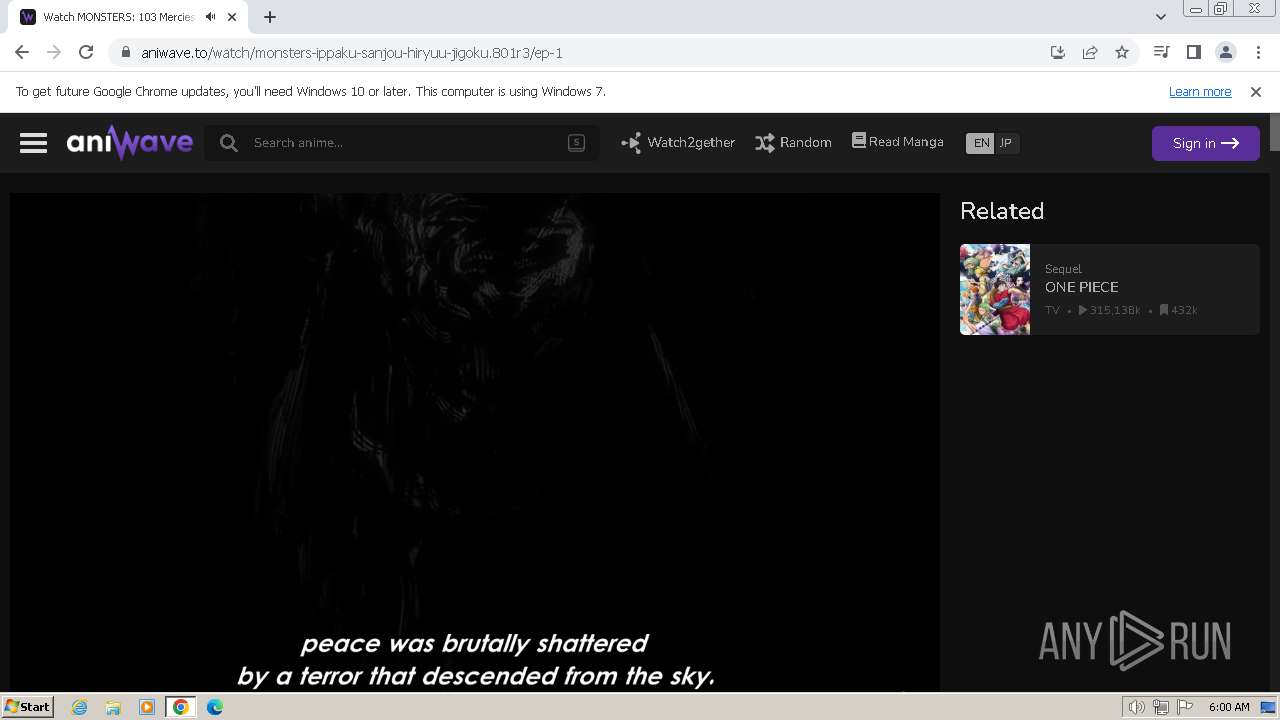Open Windows Explorer folder from taskbar

[113, 707]
